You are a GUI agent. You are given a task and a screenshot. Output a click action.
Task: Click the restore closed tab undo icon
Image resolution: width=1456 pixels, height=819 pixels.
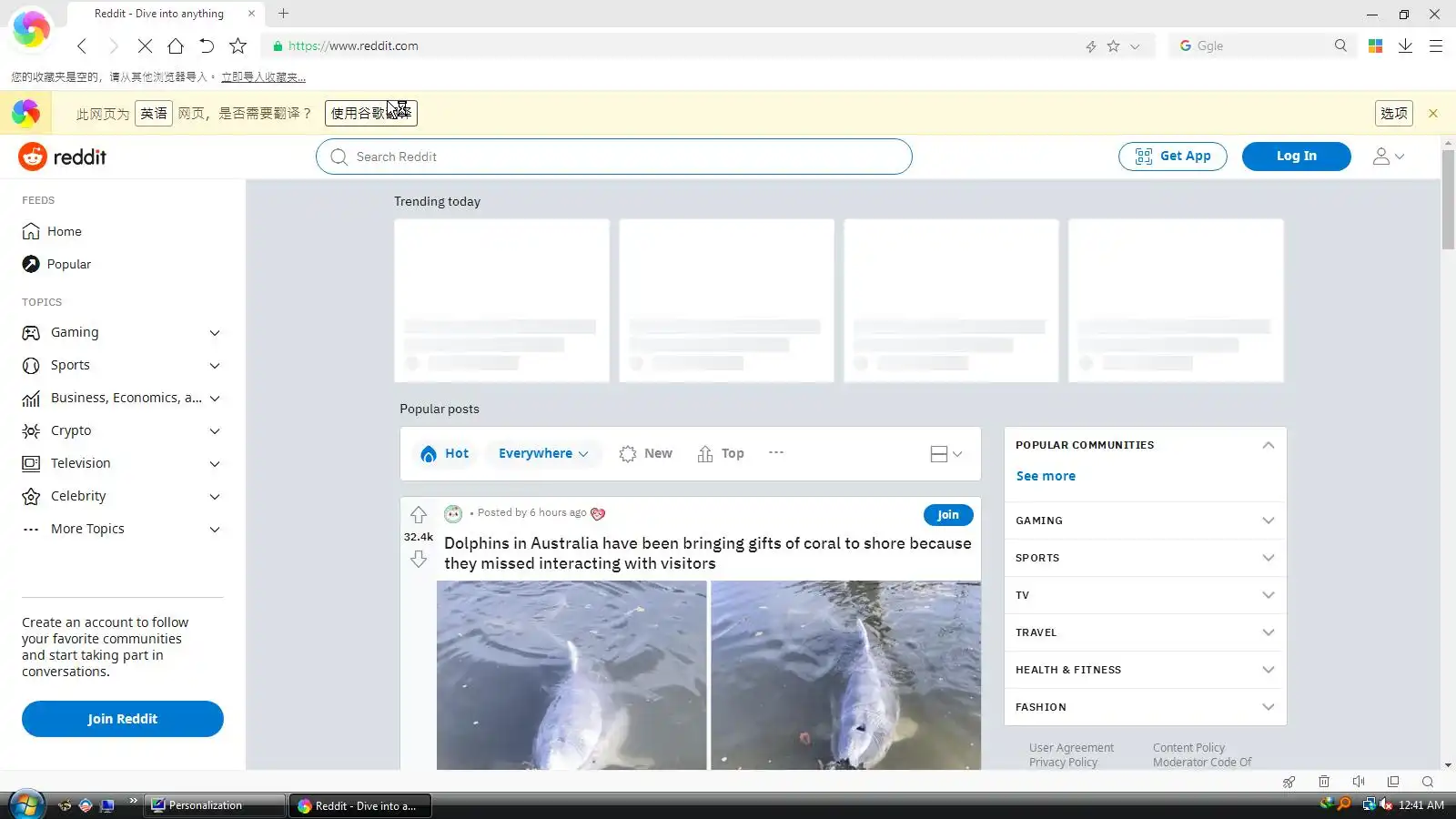(207, 45)
